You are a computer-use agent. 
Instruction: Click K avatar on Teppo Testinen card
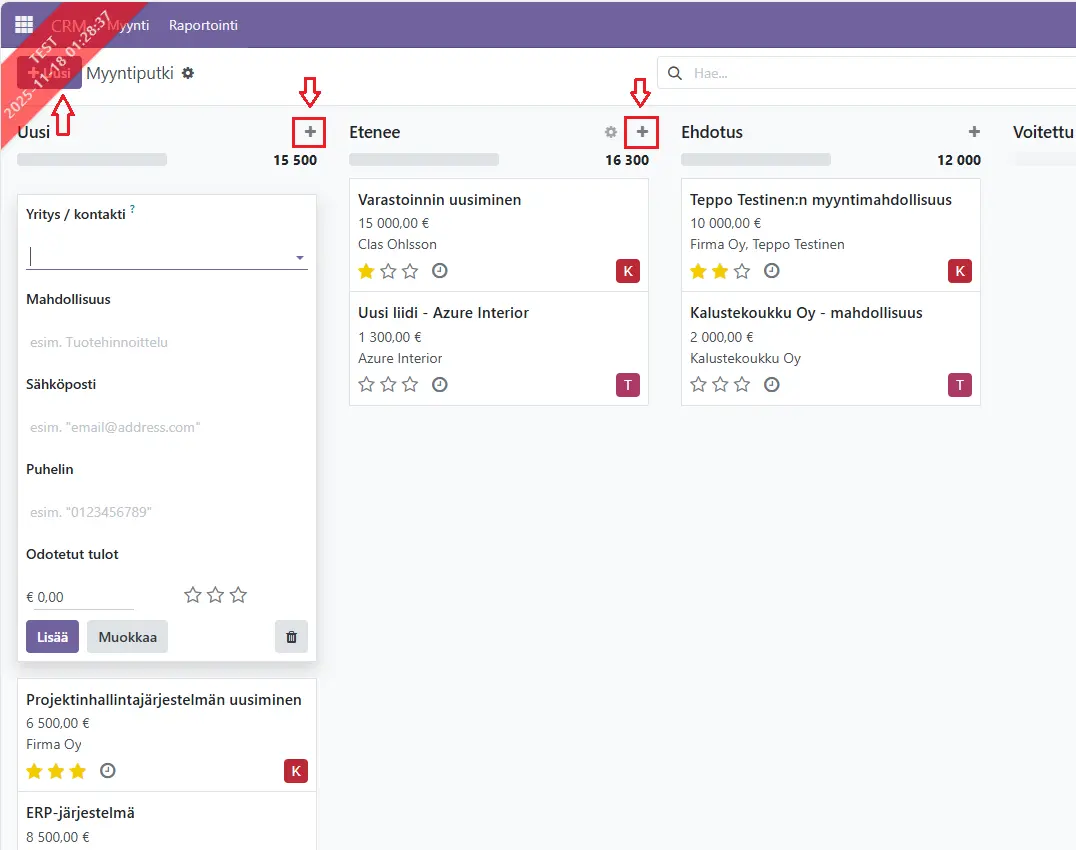(x=959, y=271)
